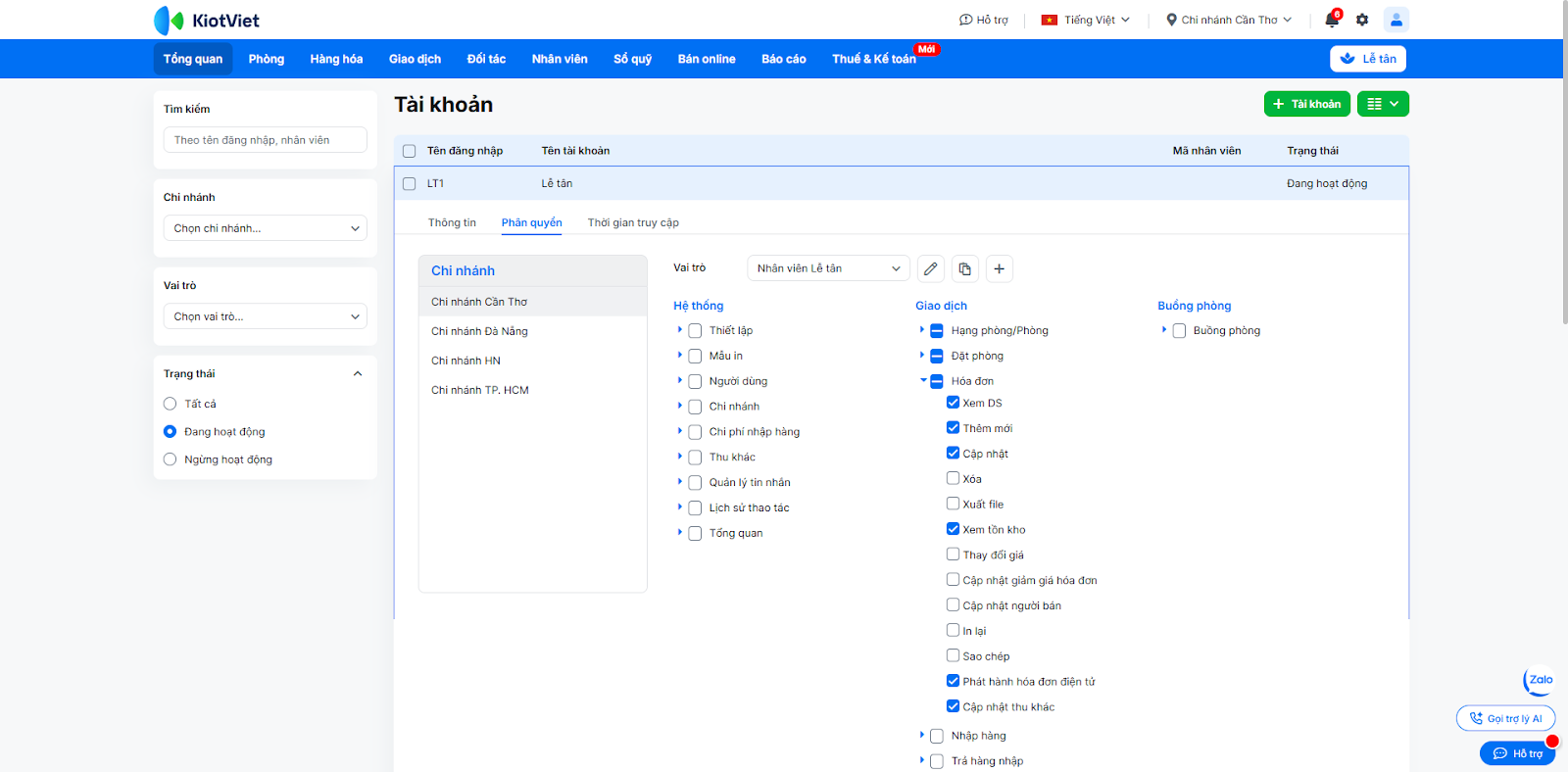Open the Giao dịch menu

pyautogui.click(x=415, y=59)
